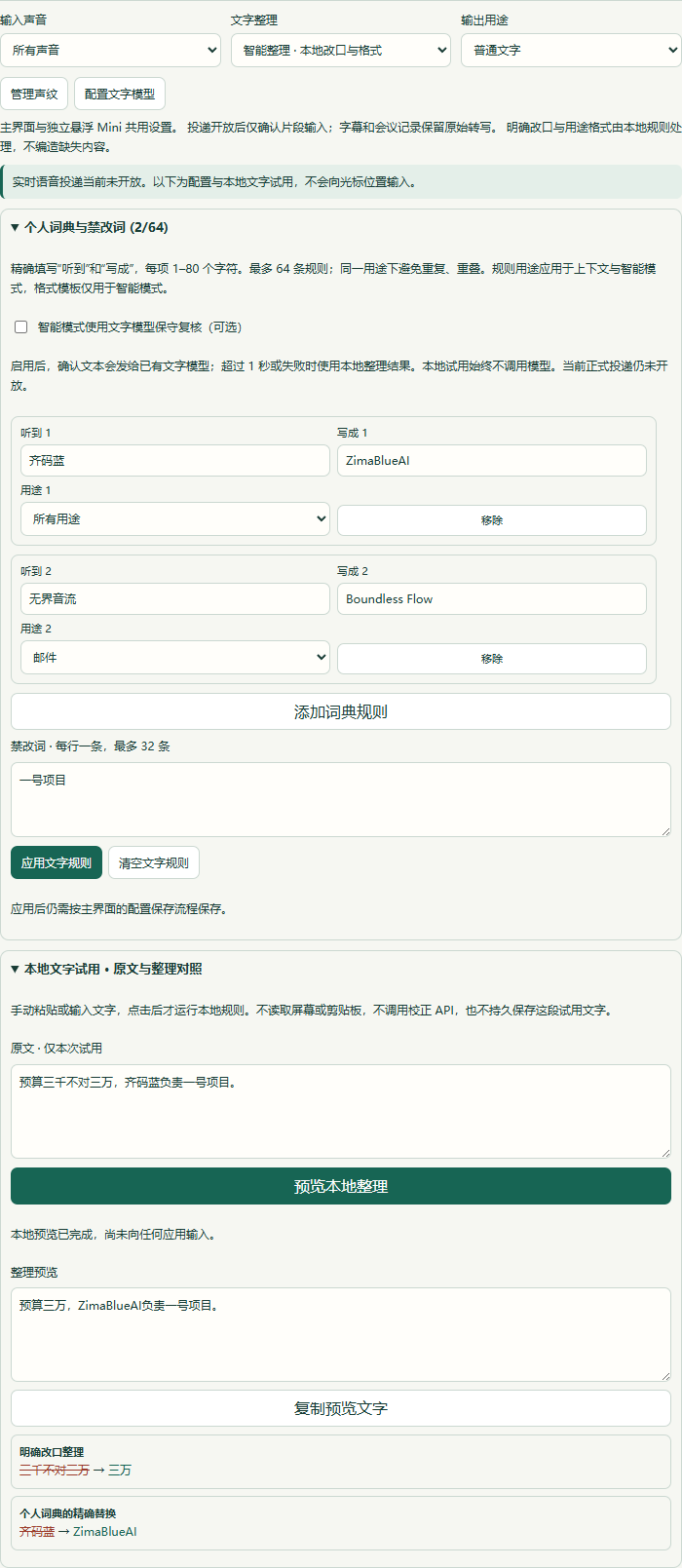Open the 用途 2 dropdown showing 邮件
The width and height of the screenshot is (682, 1568).
(175, 658)
